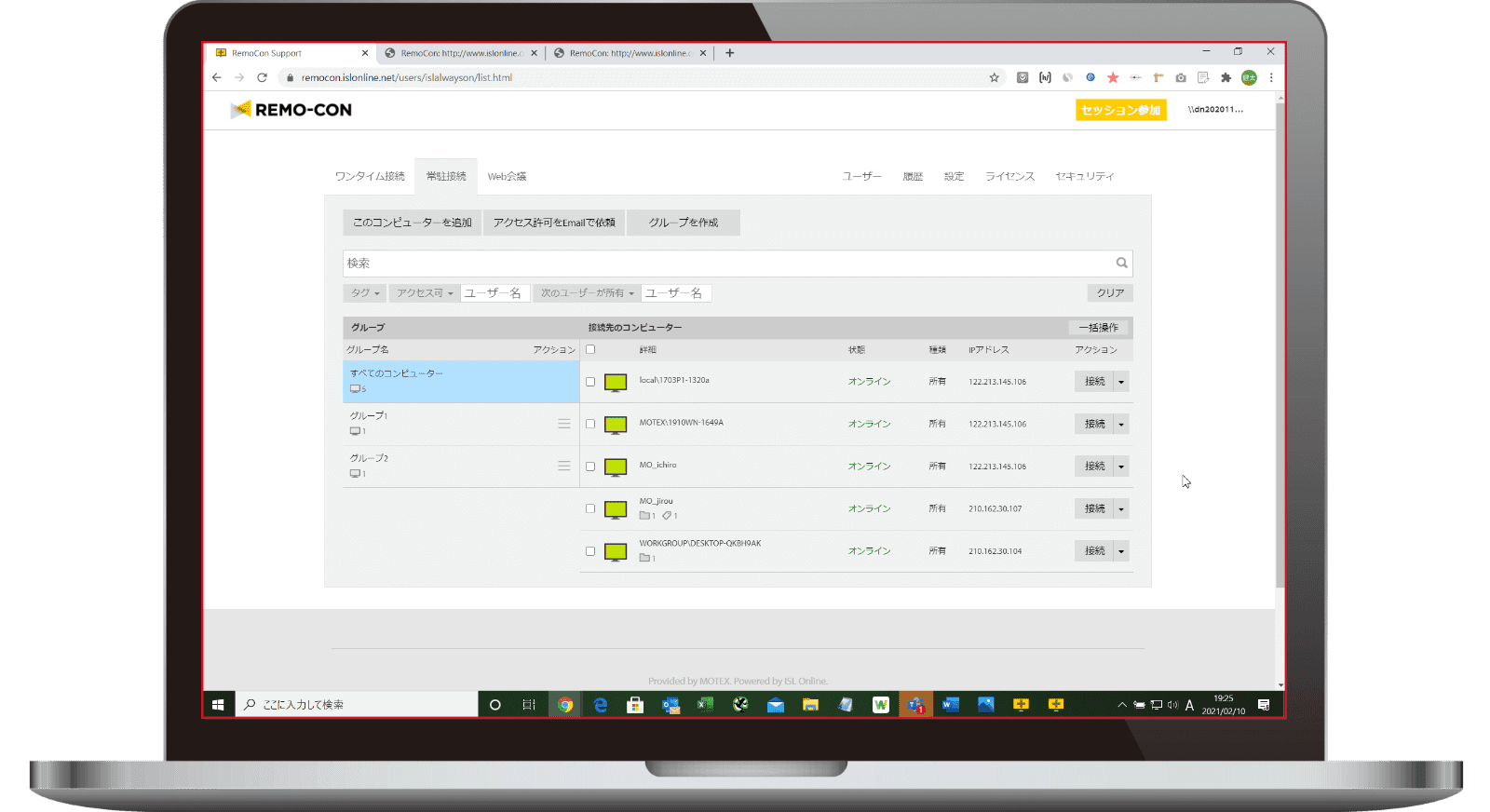The image size is (1490, 812).
Task: Click the セッション参加 button
Action: [x=1121, y=110]
